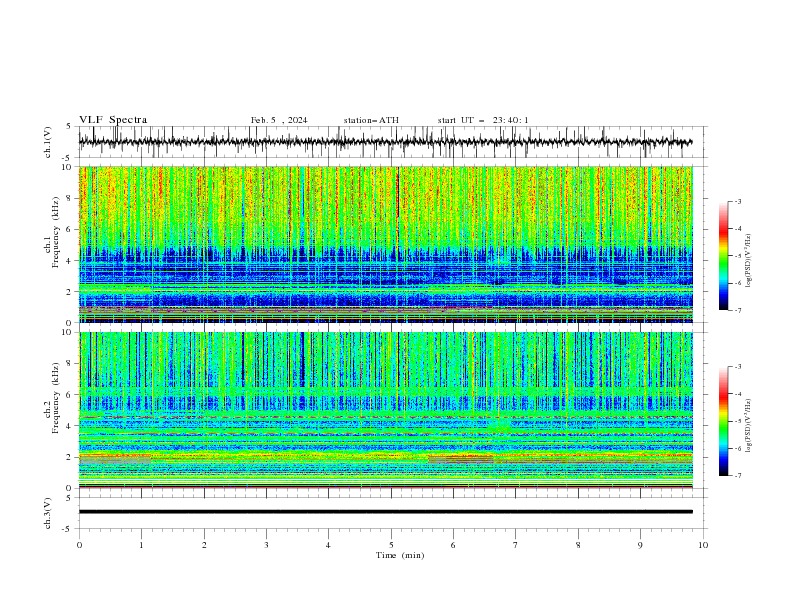The width and height of the screenshot is (792, 612).
Task: Click the ch.2 frequency tick "2"
Action: point(70,457)
